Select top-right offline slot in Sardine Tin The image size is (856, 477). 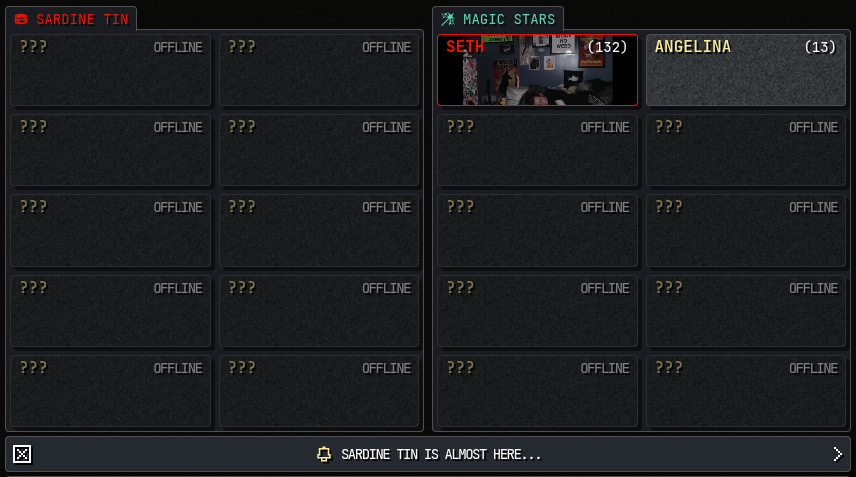(x=319, y=70)
